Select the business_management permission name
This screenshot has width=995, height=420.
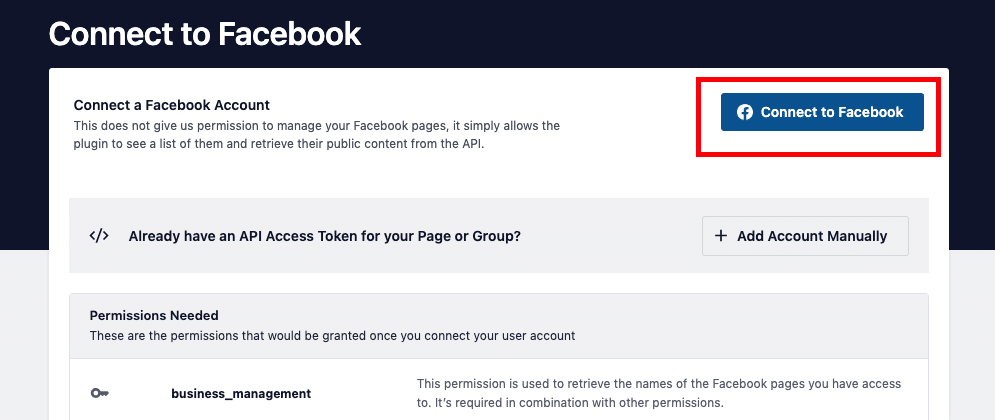coord(241,393)
